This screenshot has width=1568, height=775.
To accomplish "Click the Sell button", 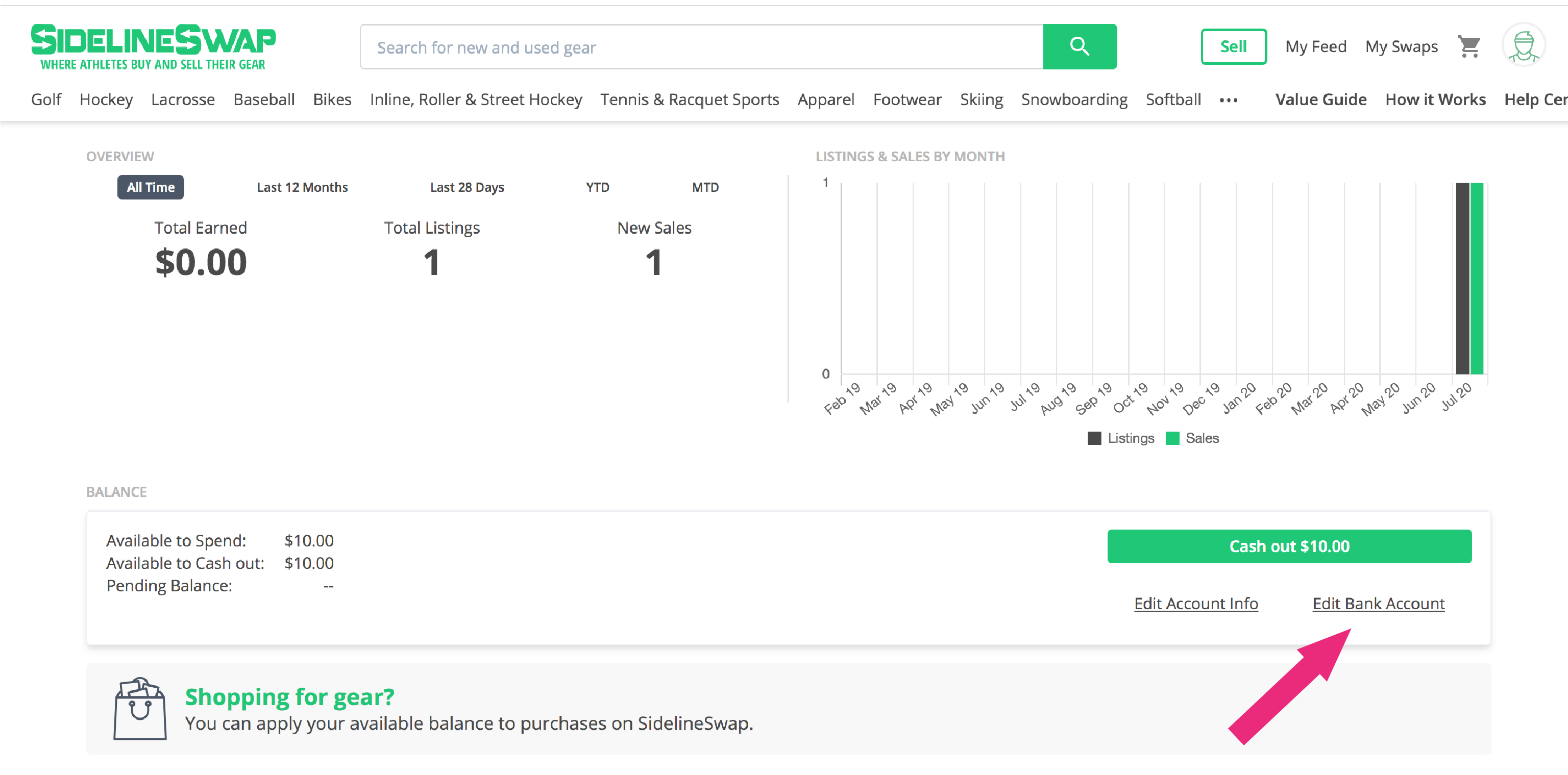I will tap(1233, 46).
